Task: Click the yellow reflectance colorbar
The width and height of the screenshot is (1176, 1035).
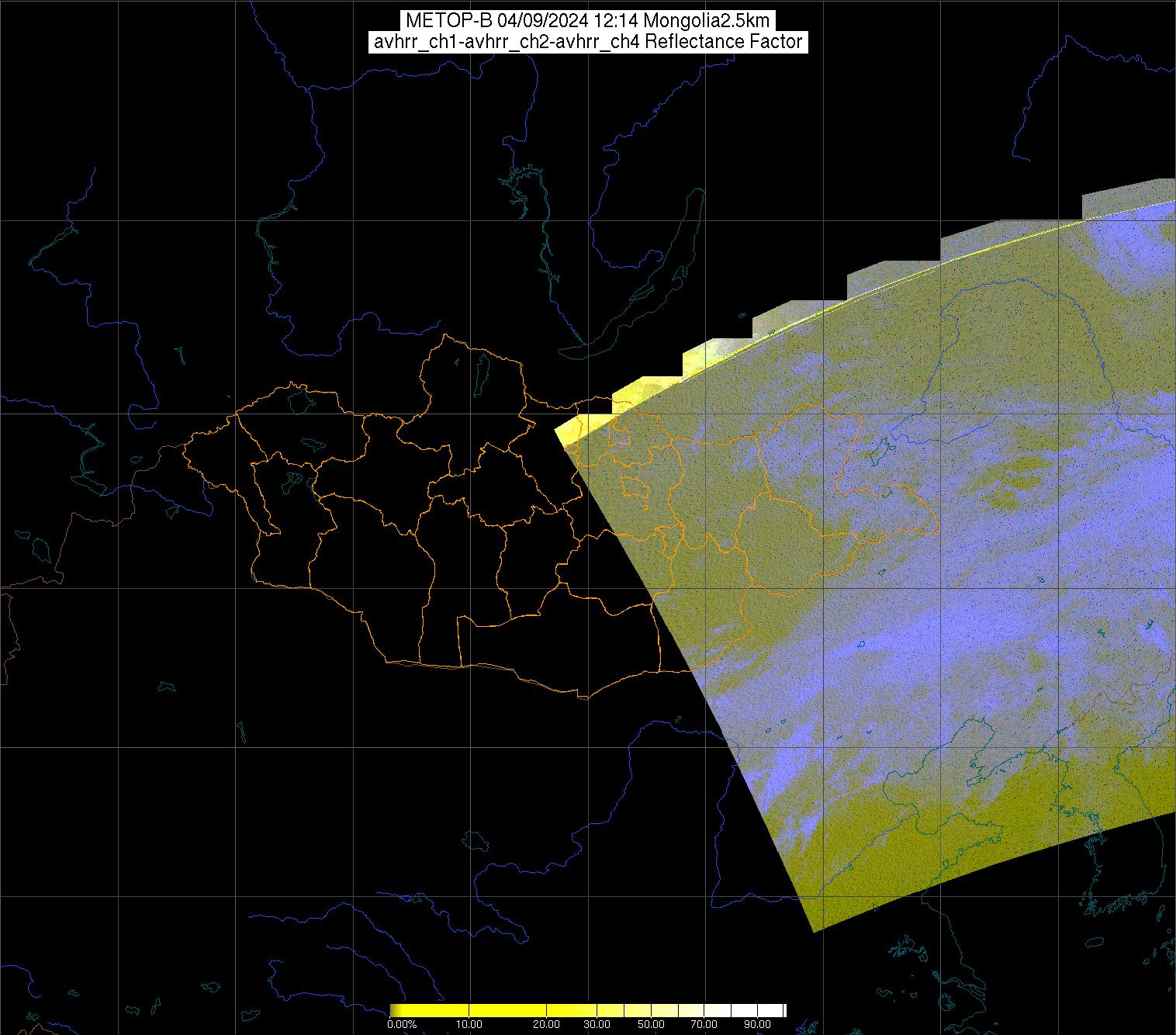Action: pyautogui.click(x=588, y=1010)
